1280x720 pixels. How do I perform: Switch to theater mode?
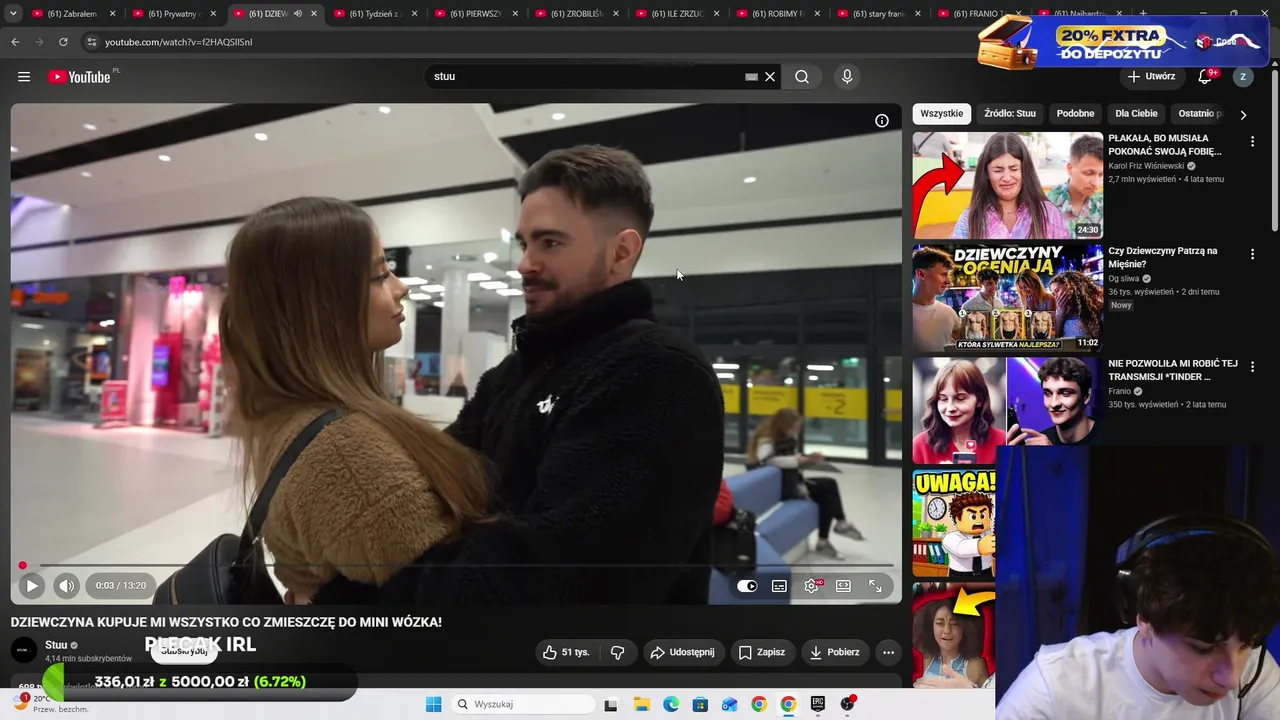[843, 586]
